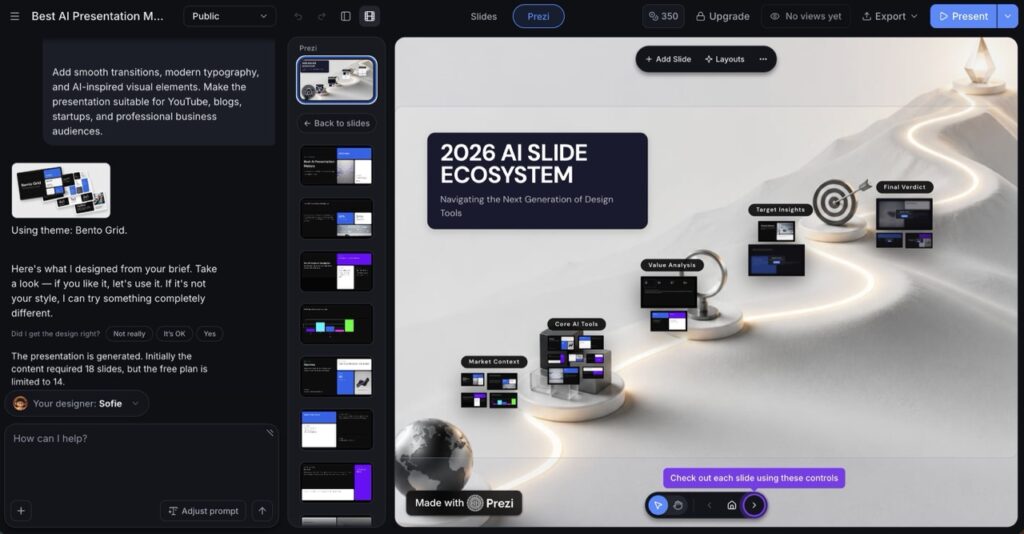Select the slide thumbnail with purple right panel
The height and width of the screenshot is (534, 1024).
pos(336,482)
